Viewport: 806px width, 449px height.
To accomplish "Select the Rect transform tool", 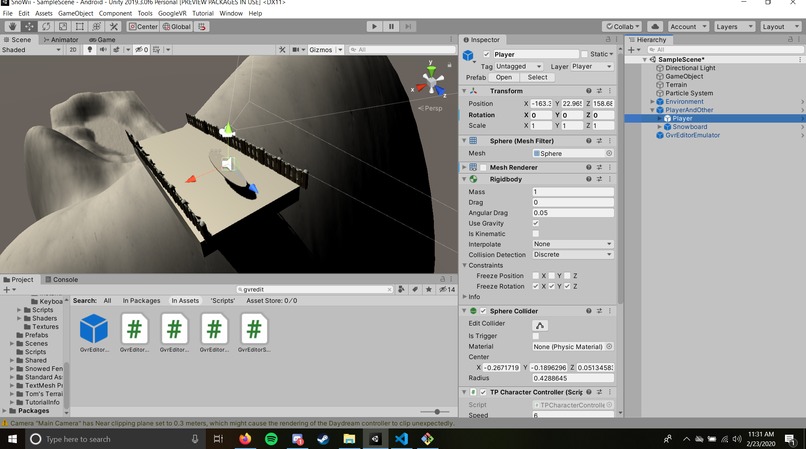I will click(80, 27).
